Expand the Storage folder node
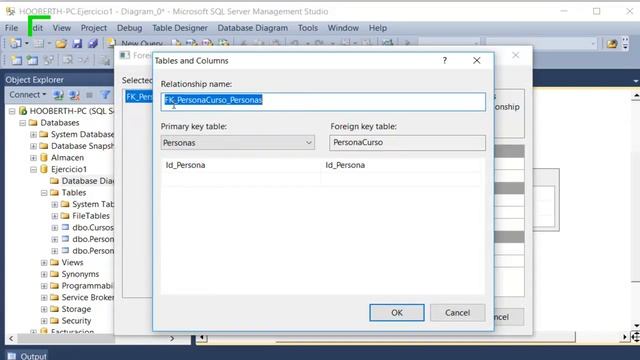Image resolution: width=640 pixels, height=360 pixels. [x=44, y=309]
